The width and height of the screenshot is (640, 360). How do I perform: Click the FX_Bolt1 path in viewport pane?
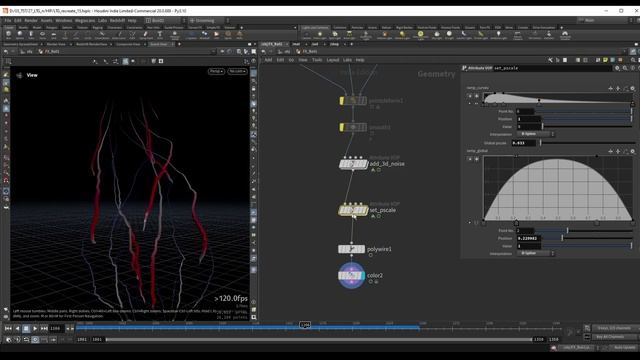tap(52, 52)
